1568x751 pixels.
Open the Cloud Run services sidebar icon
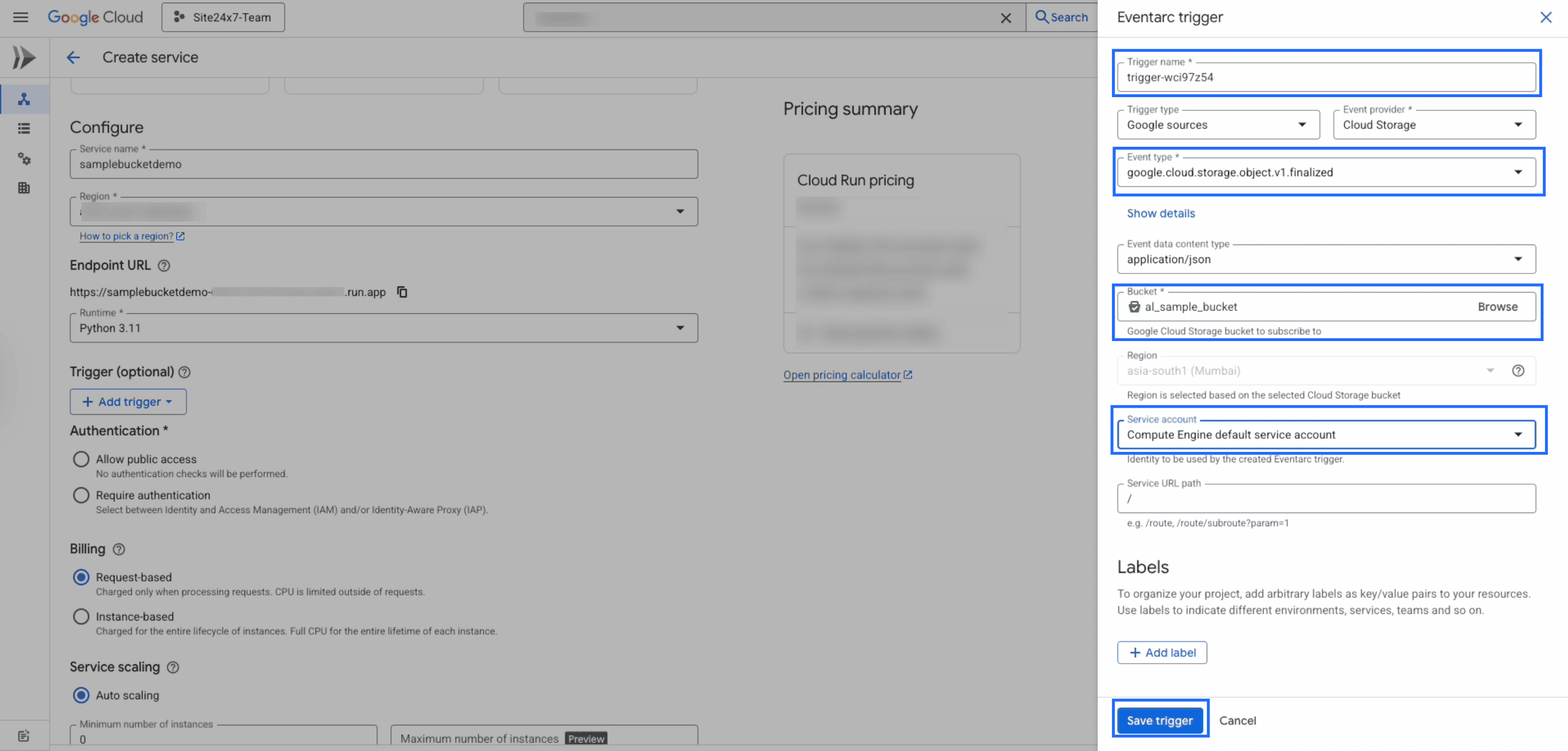click(24, 99)
